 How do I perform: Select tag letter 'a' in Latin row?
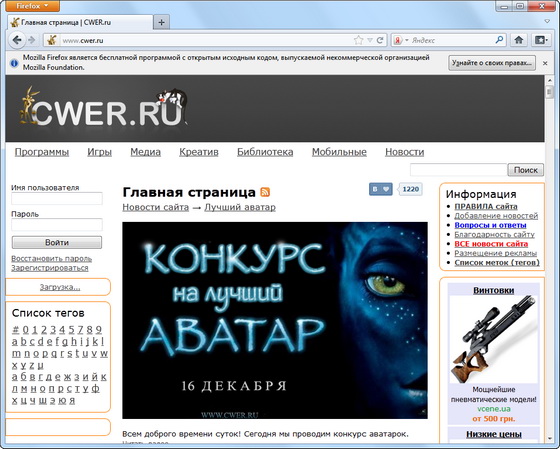pos(15,341)
